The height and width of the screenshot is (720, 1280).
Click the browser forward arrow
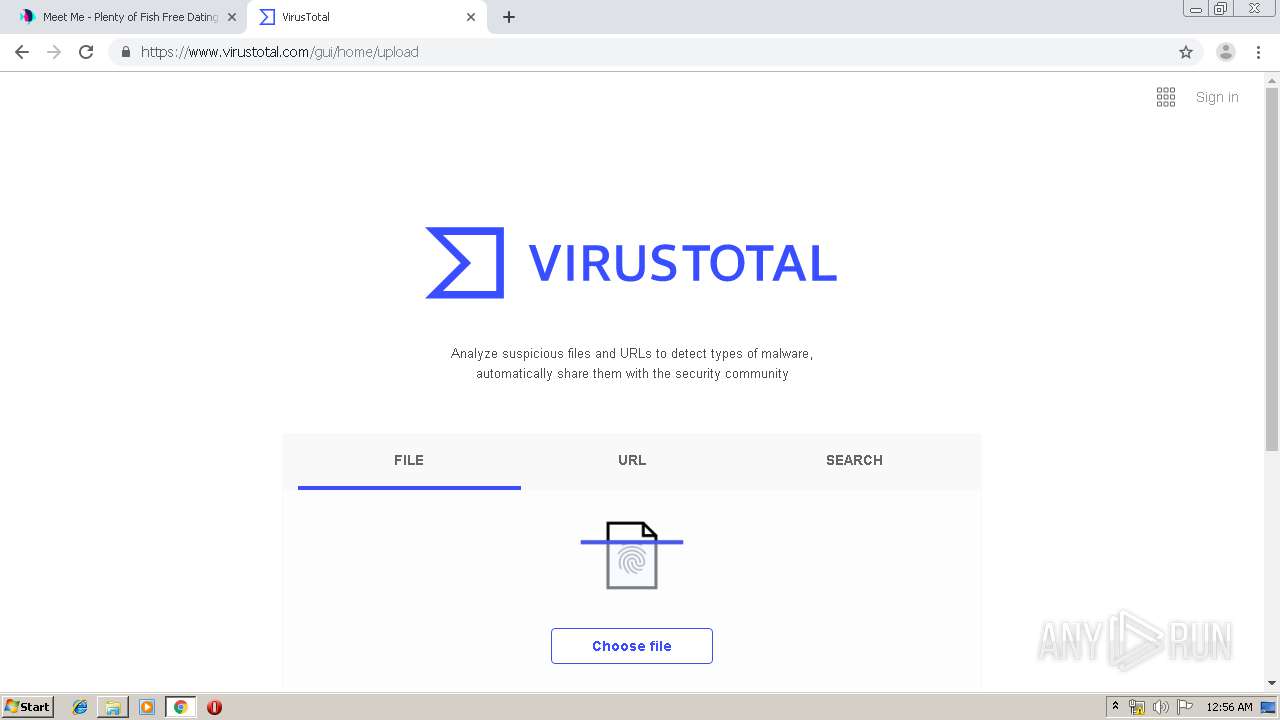coord(54,52)
